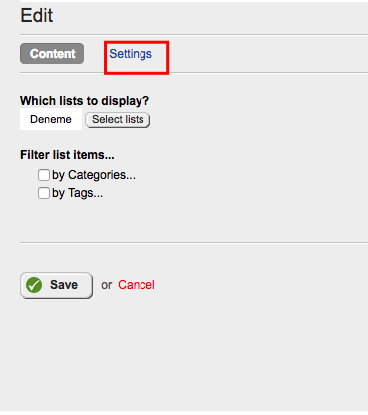Click the Edit page title

[37, 16]
